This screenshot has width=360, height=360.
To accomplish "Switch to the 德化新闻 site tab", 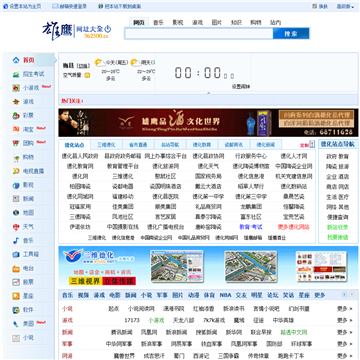I will (x=266, y=145).
